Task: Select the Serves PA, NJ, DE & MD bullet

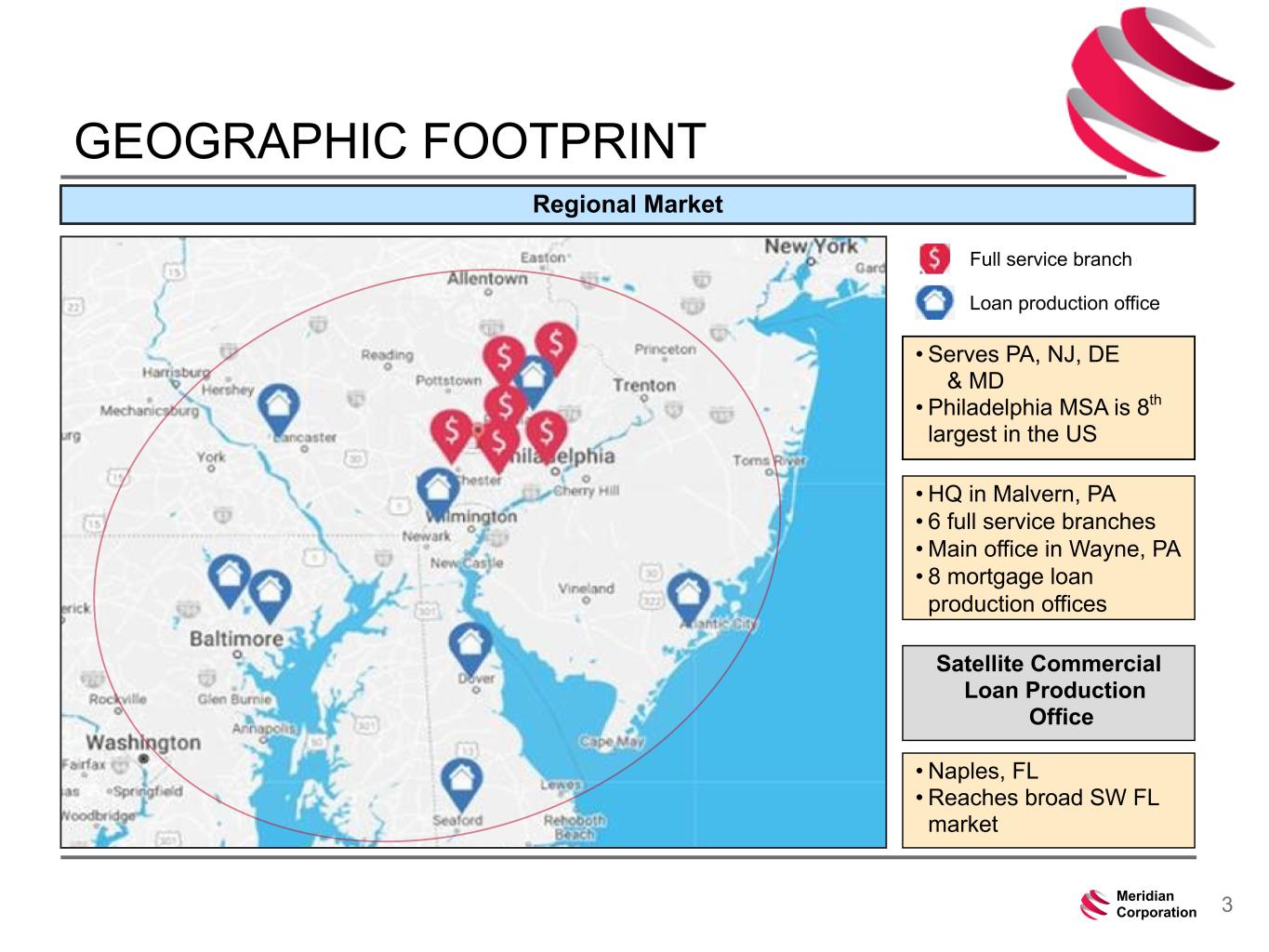Action: 1017,367
